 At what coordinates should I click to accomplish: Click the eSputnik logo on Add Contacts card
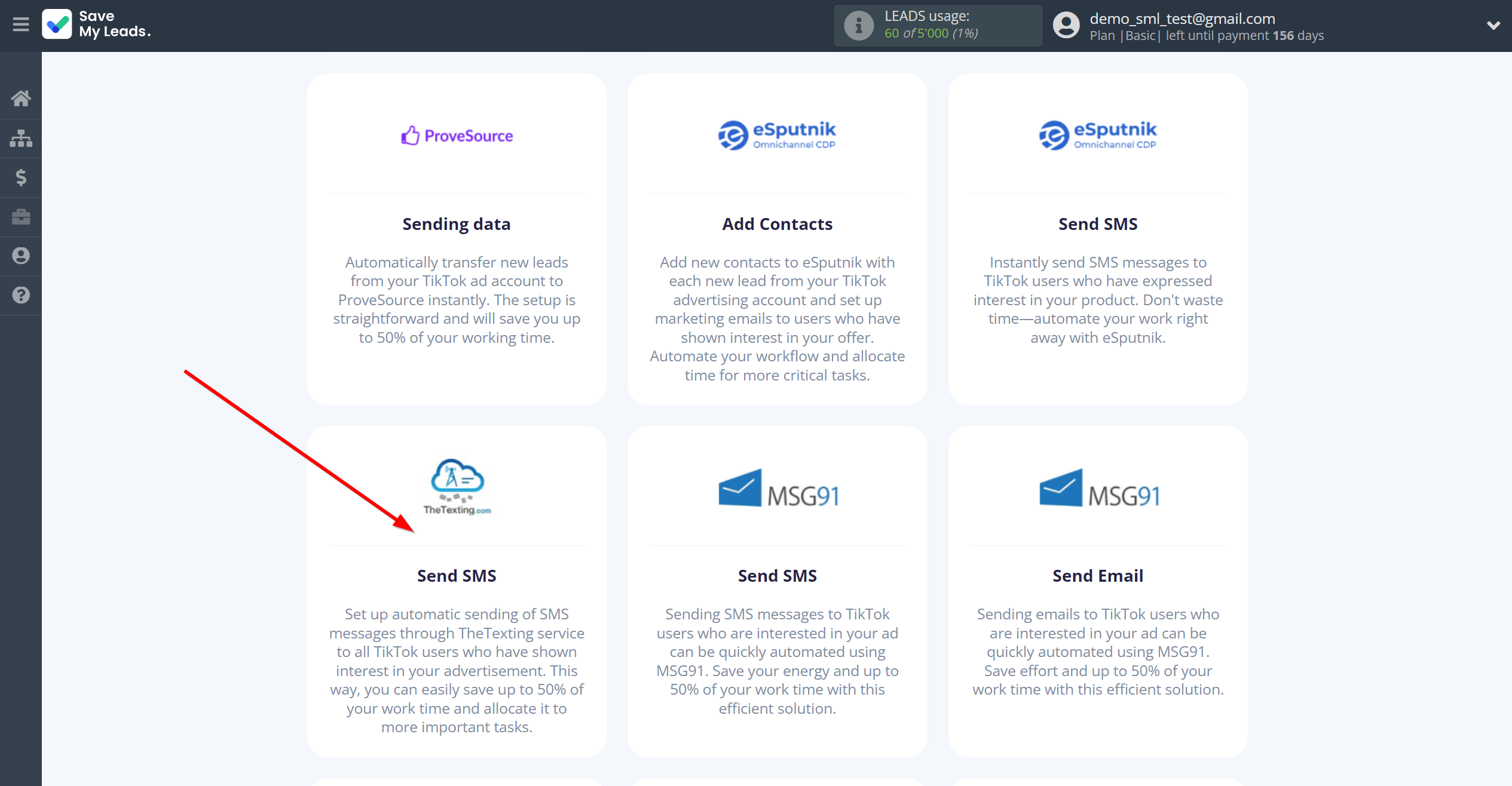(x=777, y=135)
